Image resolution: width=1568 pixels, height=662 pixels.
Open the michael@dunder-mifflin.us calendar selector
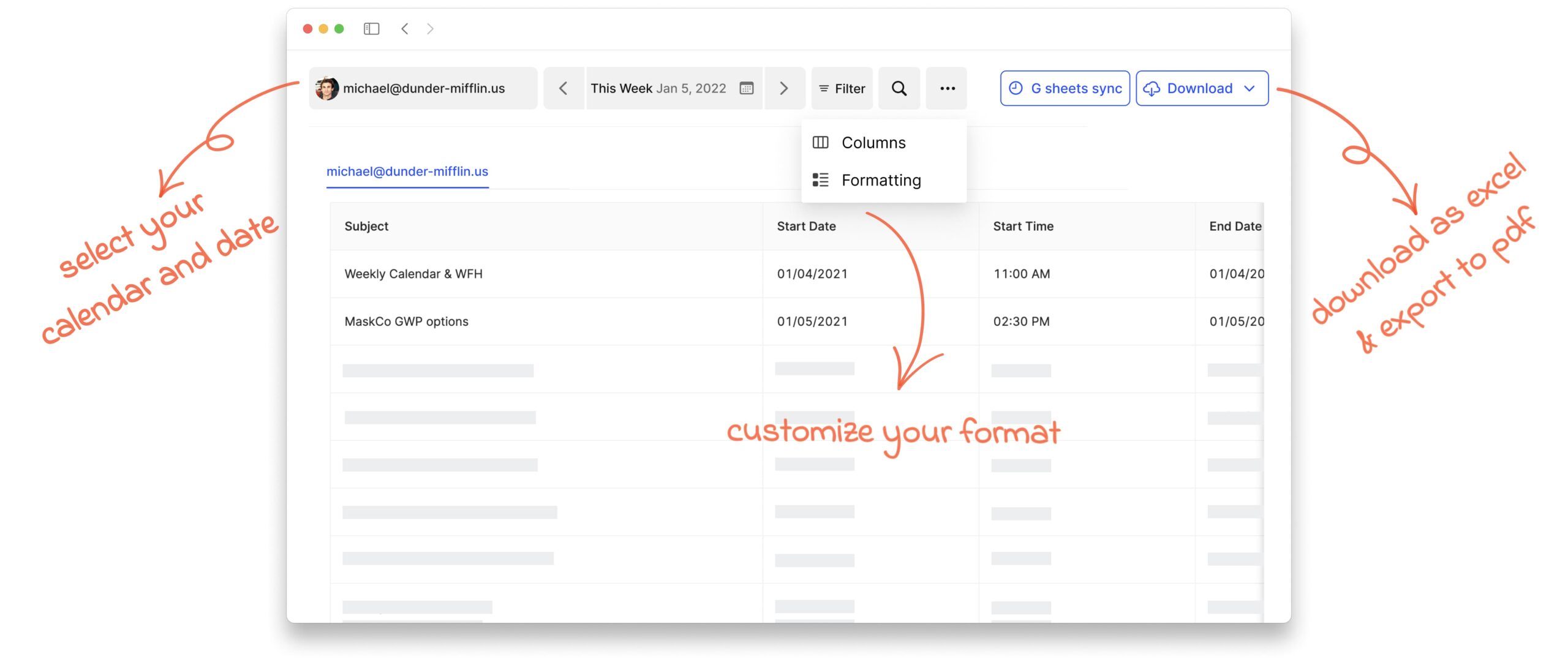[423, 88]
